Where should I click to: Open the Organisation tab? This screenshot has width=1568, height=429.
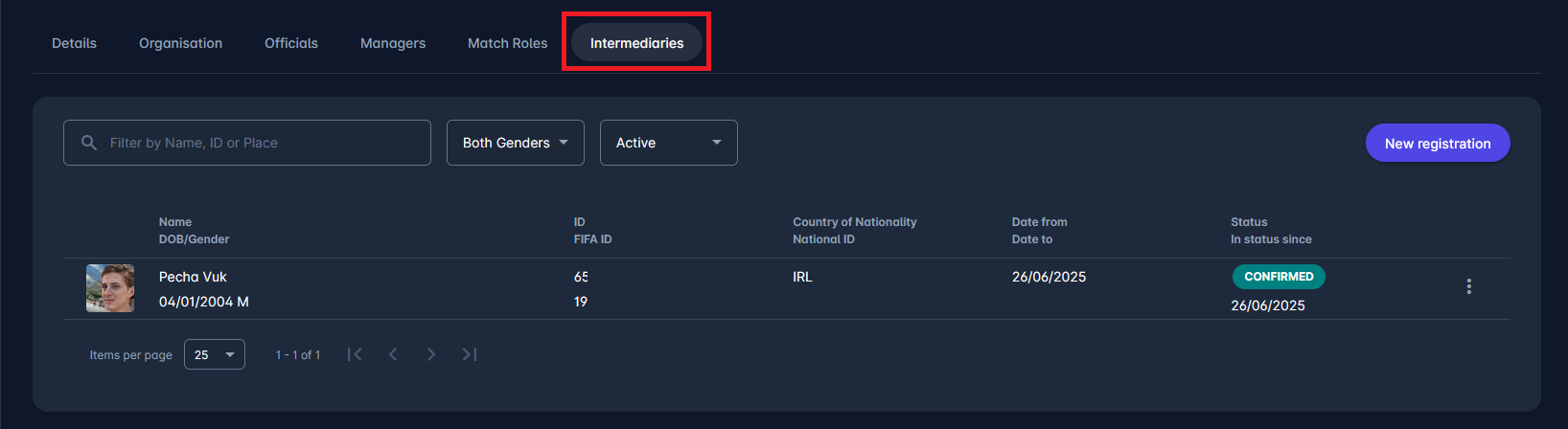(180, 43)
